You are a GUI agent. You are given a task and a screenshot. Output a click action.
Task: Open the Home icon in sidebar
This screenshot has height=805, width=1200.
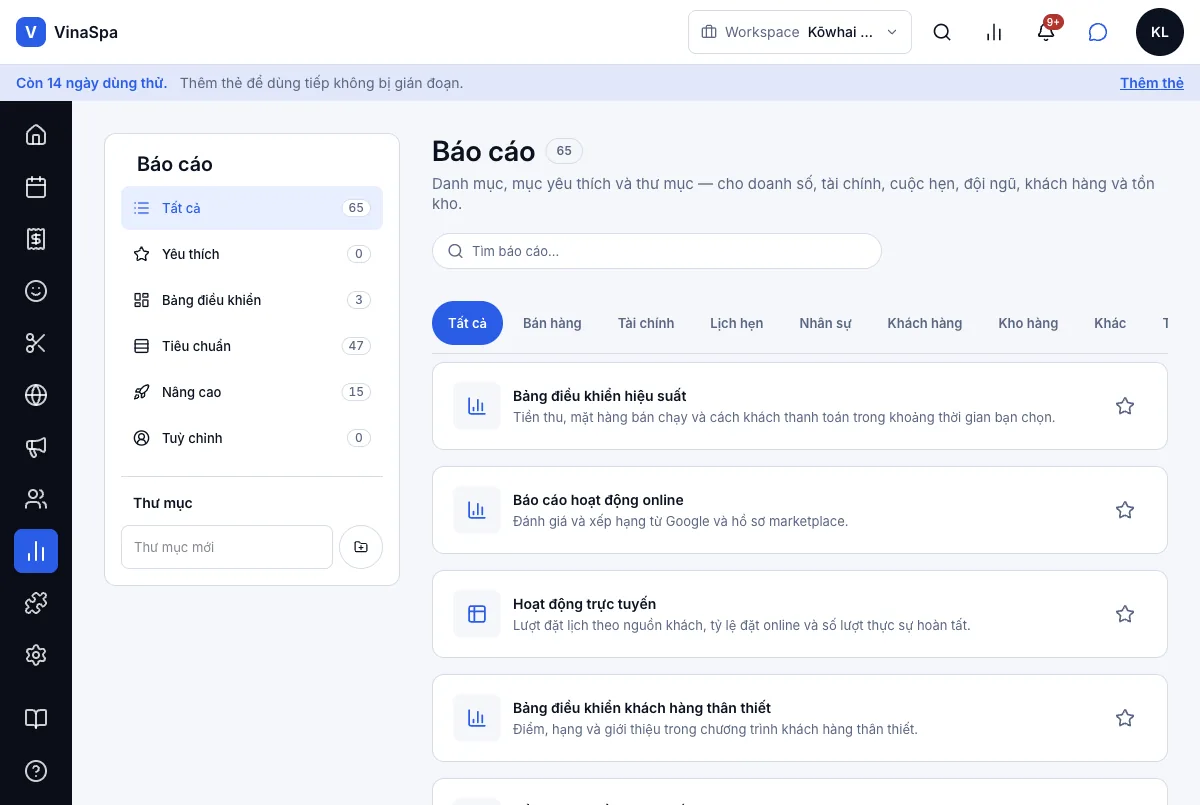click(36, 134)
